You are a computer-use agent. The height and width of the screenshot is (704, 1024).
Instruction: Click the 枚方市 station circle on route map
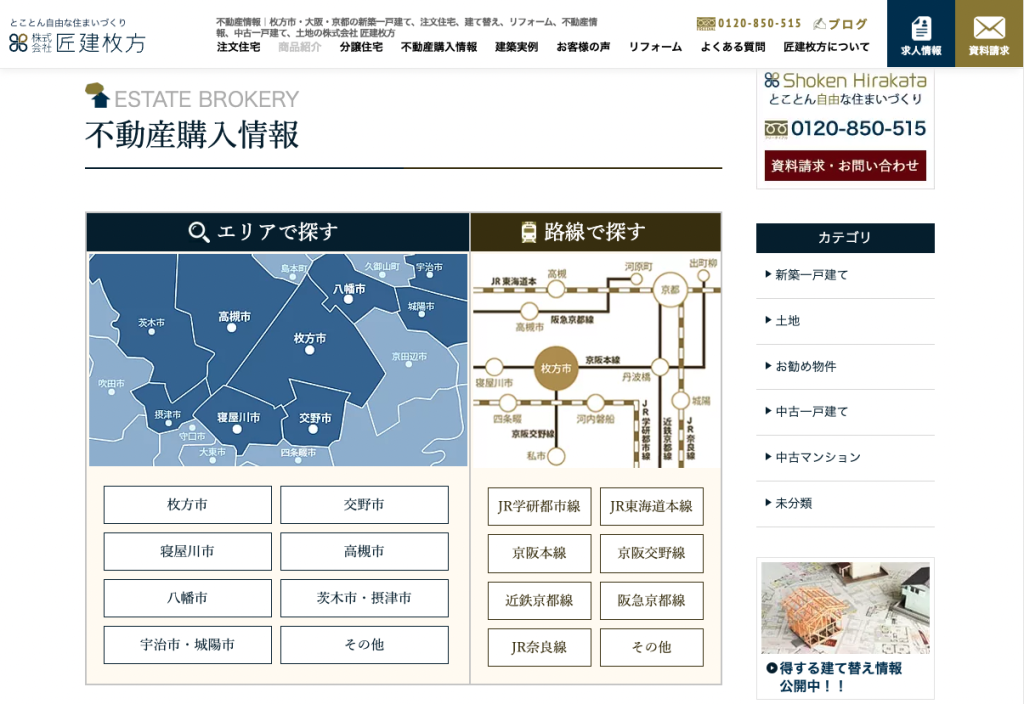click(x=556, y=368)
